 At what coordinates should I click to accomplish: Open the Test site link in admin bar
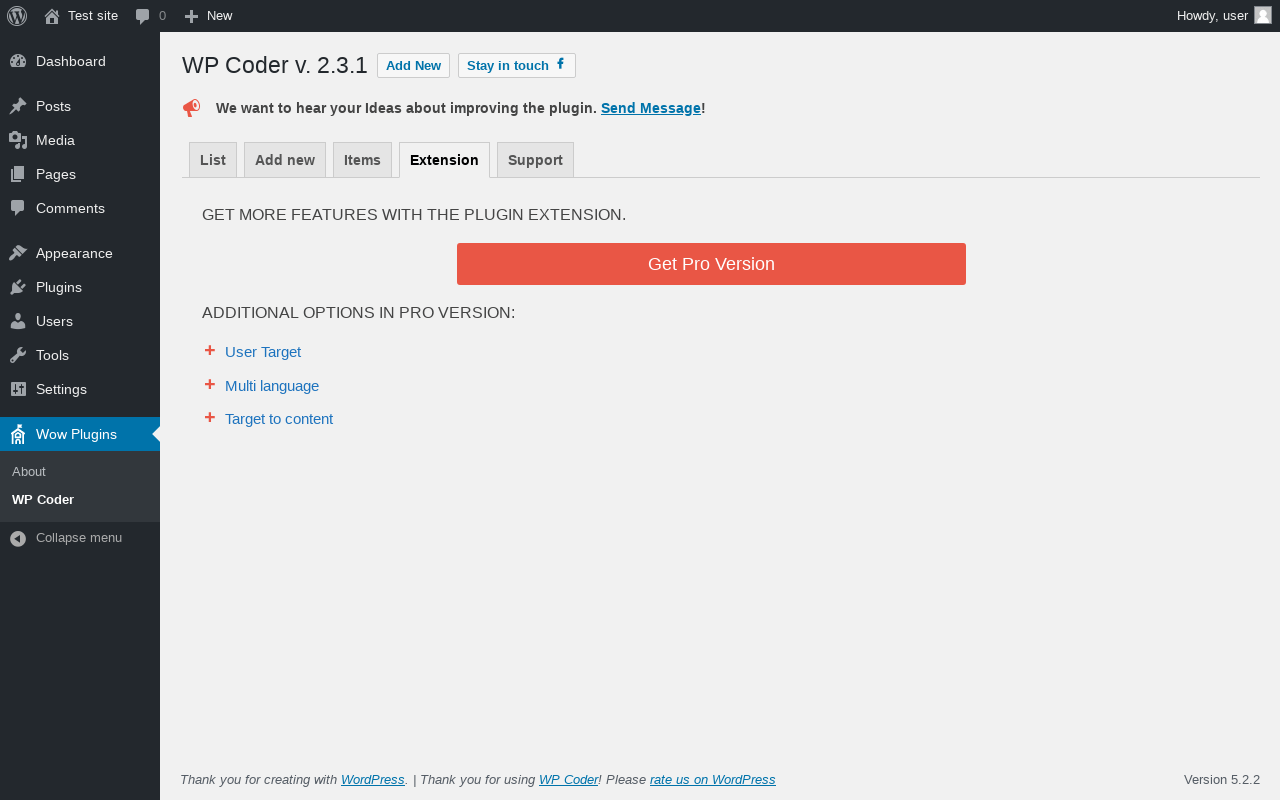[81, 16]
